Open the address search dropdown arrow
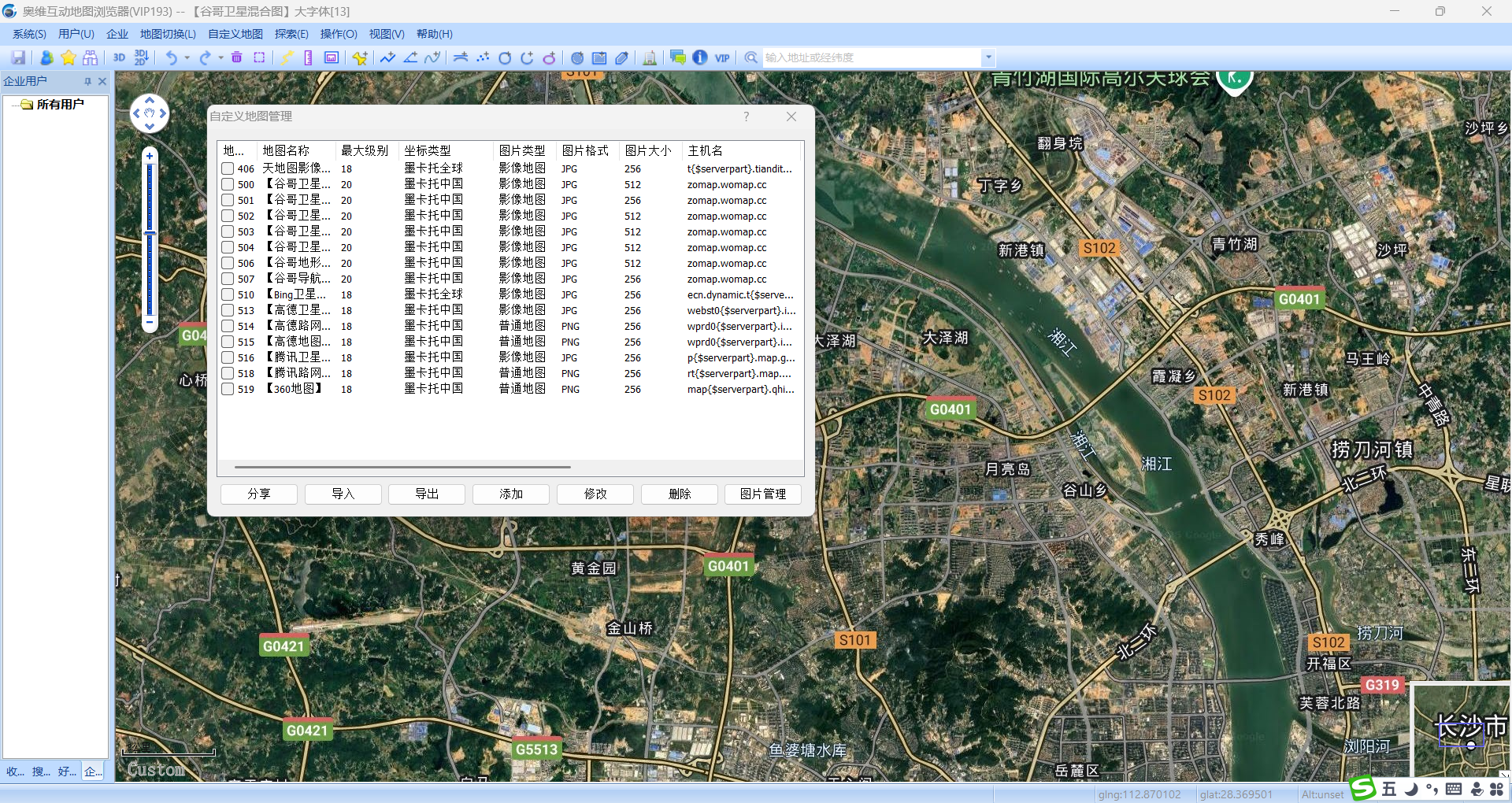Viewport: 1512px width, 803px height. (988, 57)
